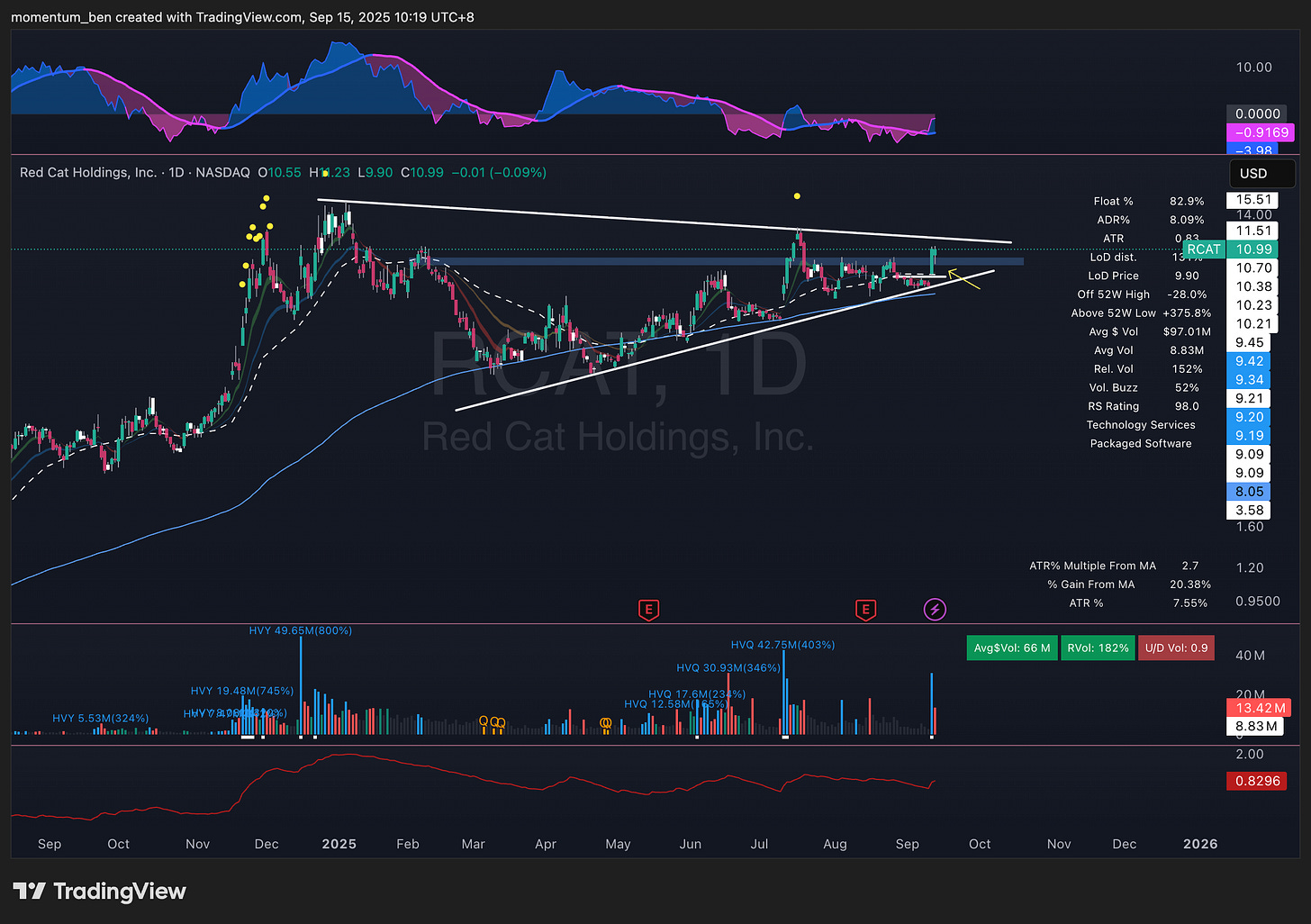The image size is (1311, 924).
Task: Click the ATR % 7.55% row
Action: coord(1139,603)
